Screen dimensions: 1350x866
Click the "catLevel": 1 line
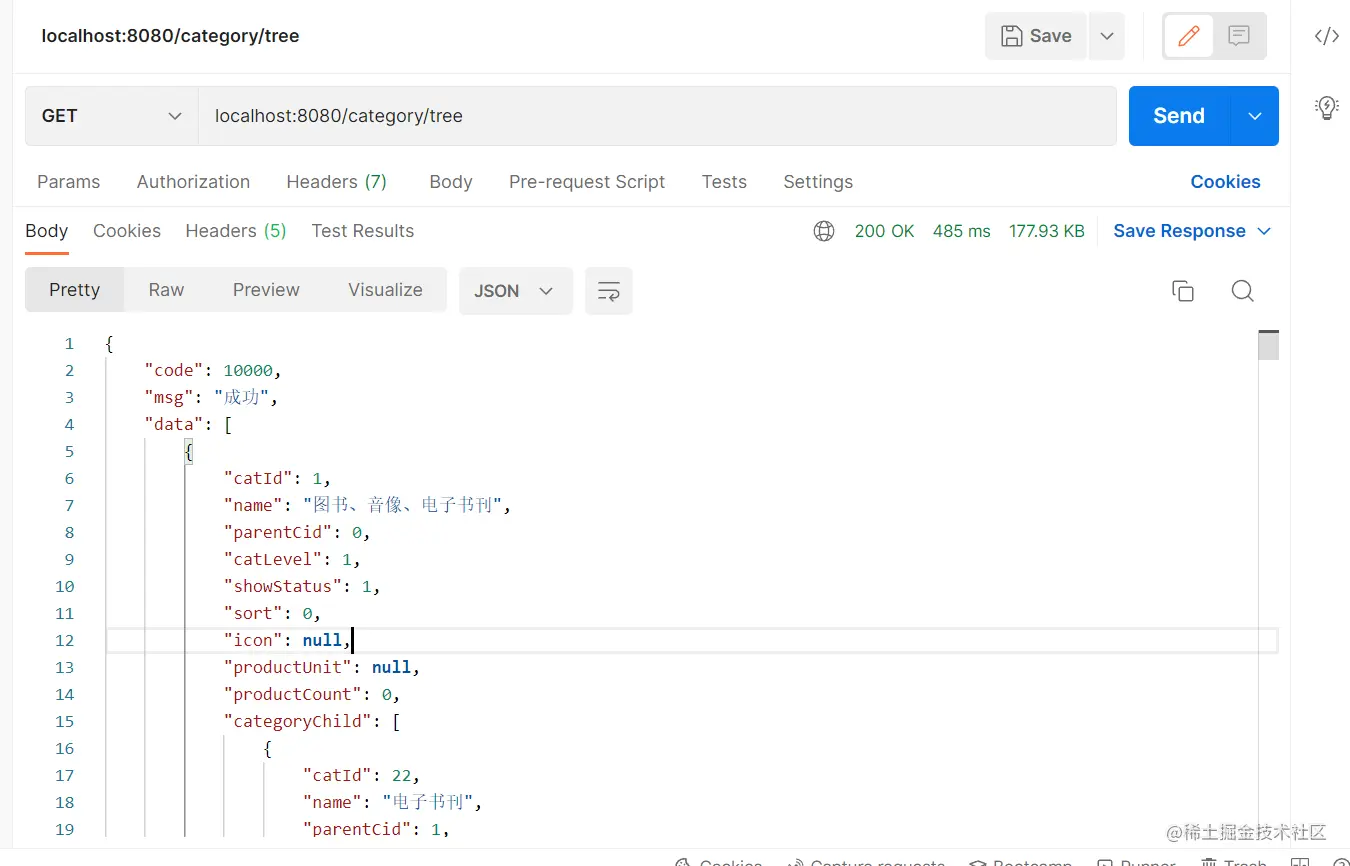coord(292,560)
